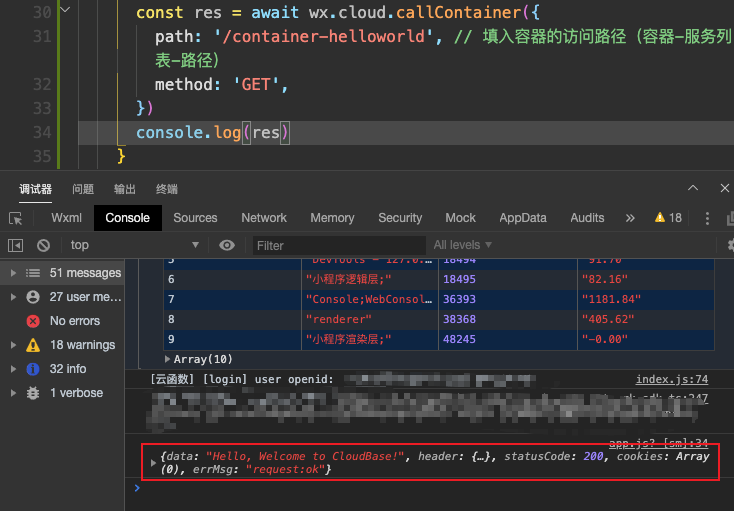Viewport: 734px width, 511px height.
Task: Switch to the Sources tab
Action: pyautogui.click(x=195, y=218)
